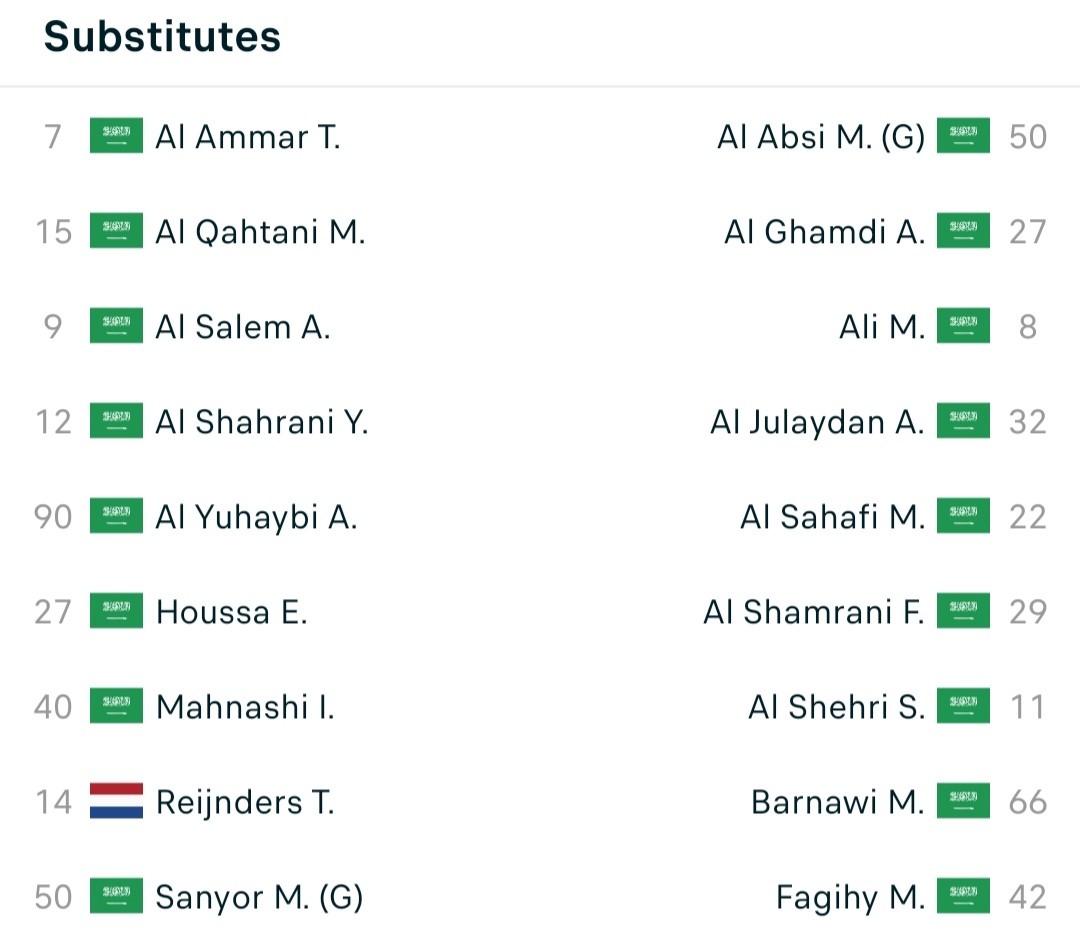Select substitute Al Shamrani F.
Viewport: 1080px width, 950px height.
point(813,612)
